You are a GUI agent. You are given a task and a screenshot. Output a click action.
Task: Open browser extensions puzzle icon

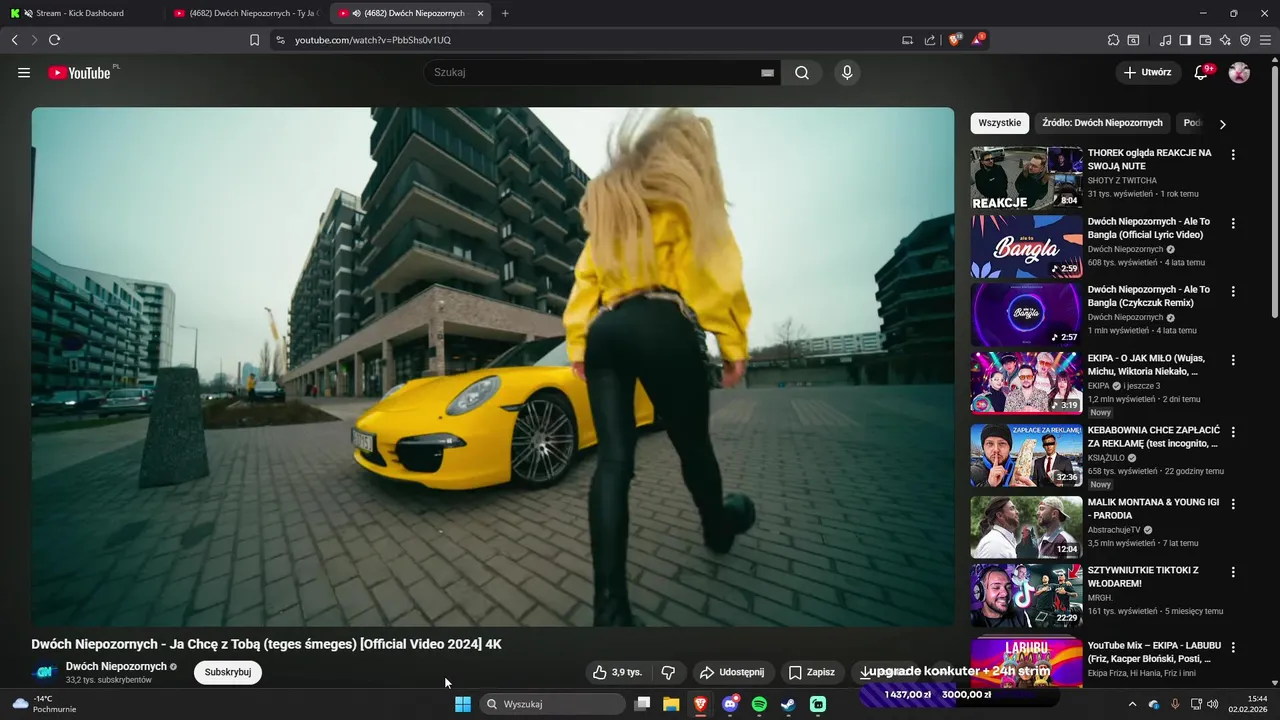[1113, 40]
